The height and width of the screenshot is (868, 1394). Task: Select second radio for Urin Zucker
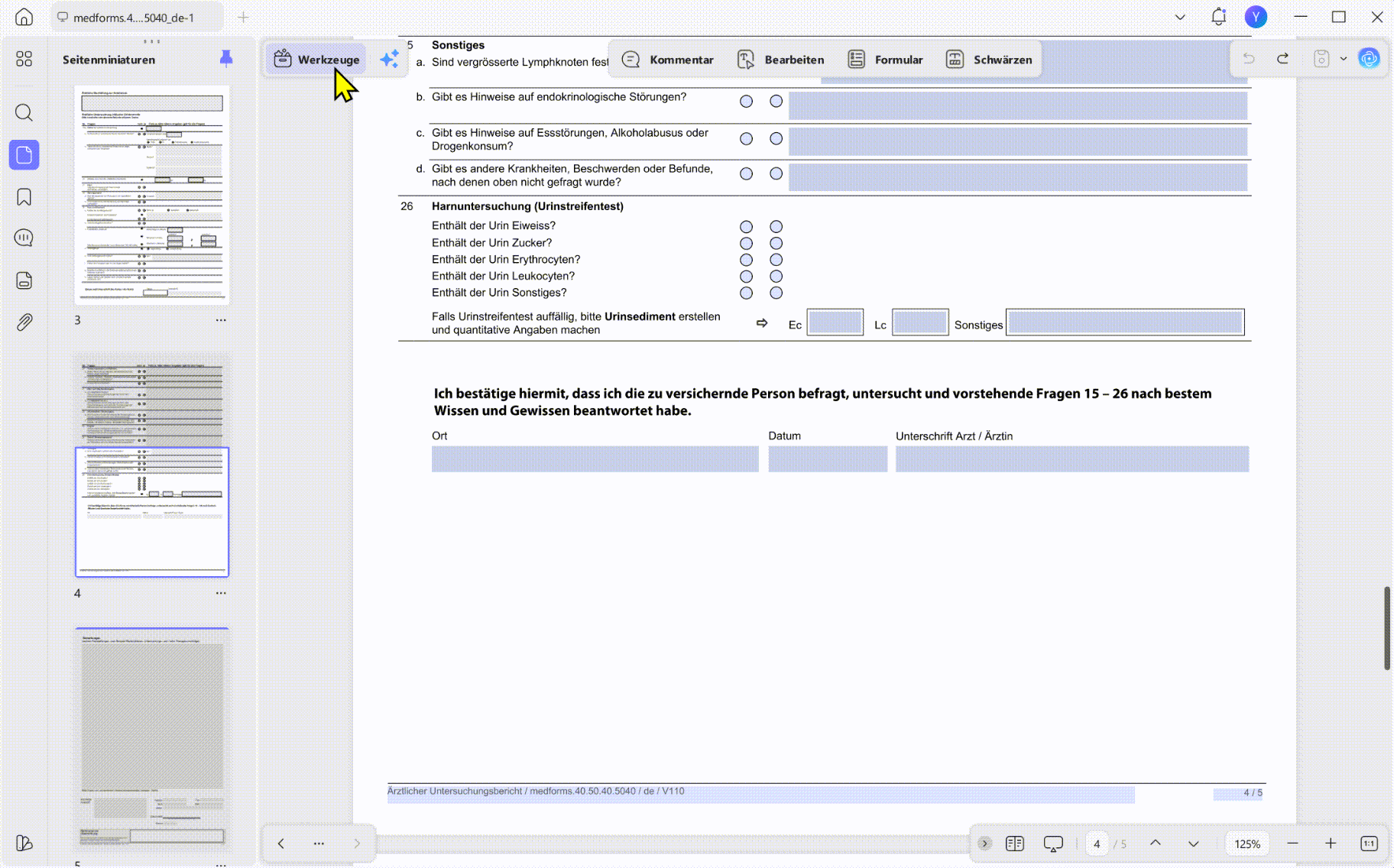pyautogui.click(x=776, y=244)
